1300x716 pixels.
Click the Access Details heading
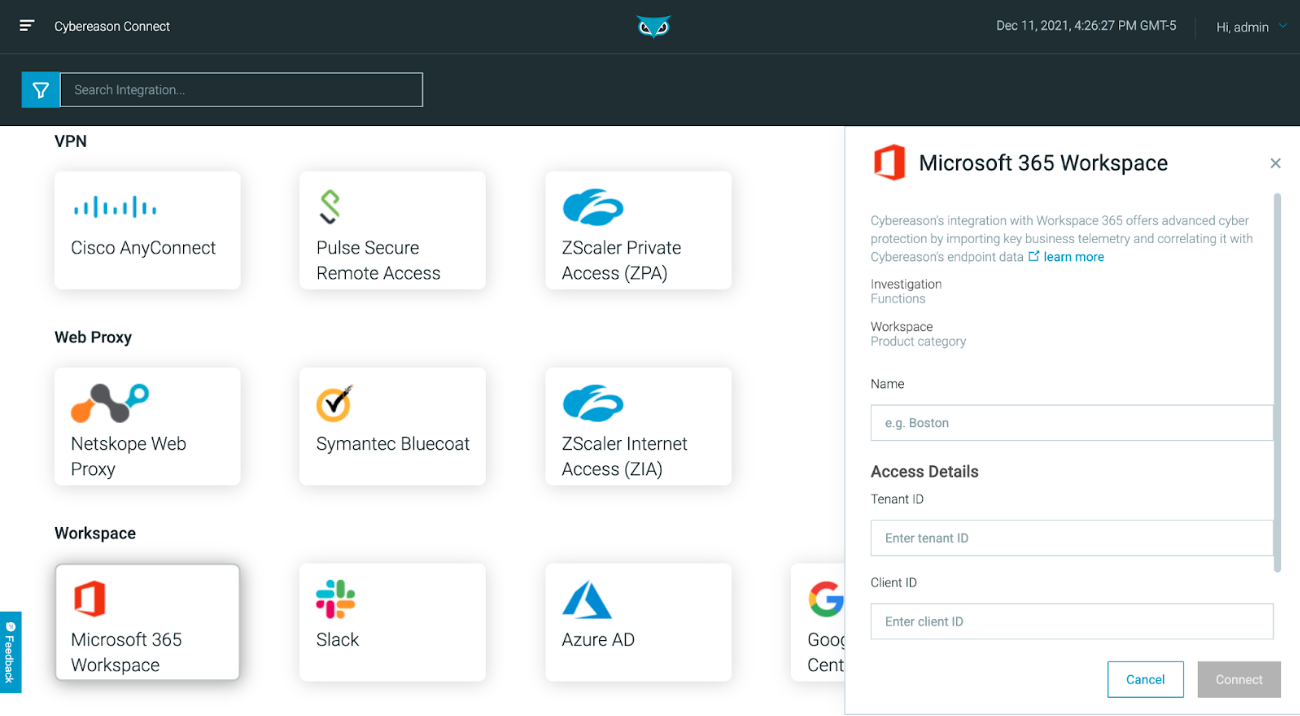click(x=924, y=471)
